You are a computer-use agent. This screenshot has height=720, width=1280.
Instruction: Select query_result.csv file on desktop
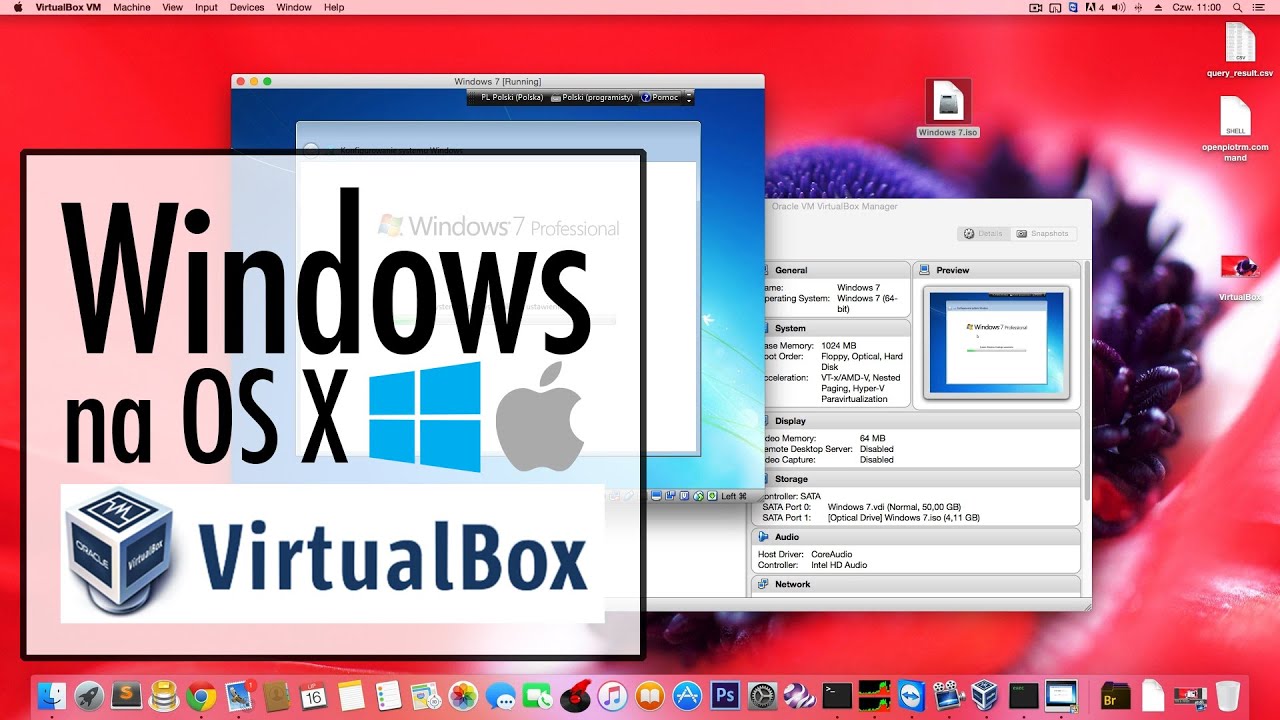pyautogui.click(x=1240, y=50)
